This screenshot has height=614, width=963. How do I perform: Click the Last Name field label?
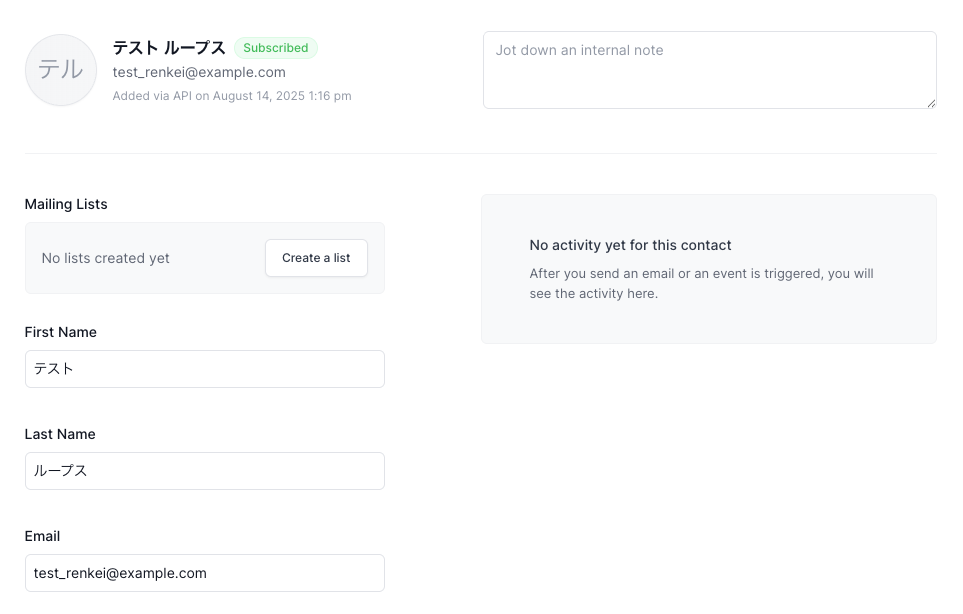point(60,434)
